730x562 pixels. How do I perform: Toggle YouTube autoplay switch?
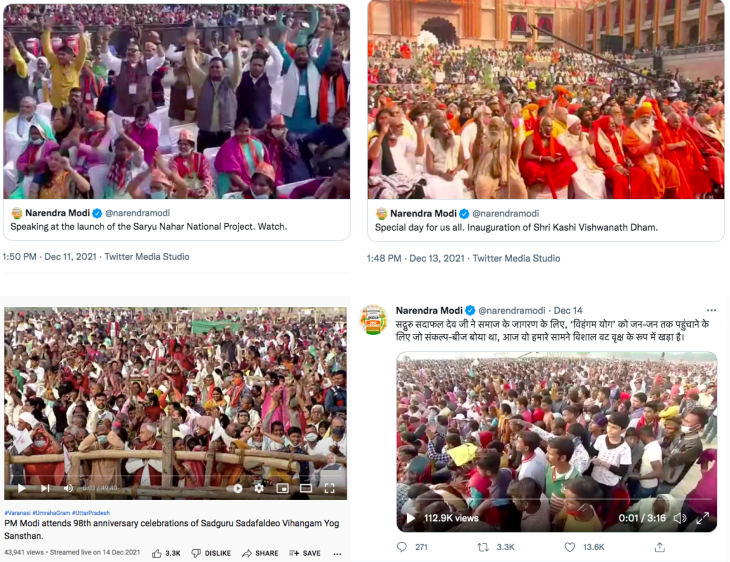pyautogui.click(x=235, y=488)
